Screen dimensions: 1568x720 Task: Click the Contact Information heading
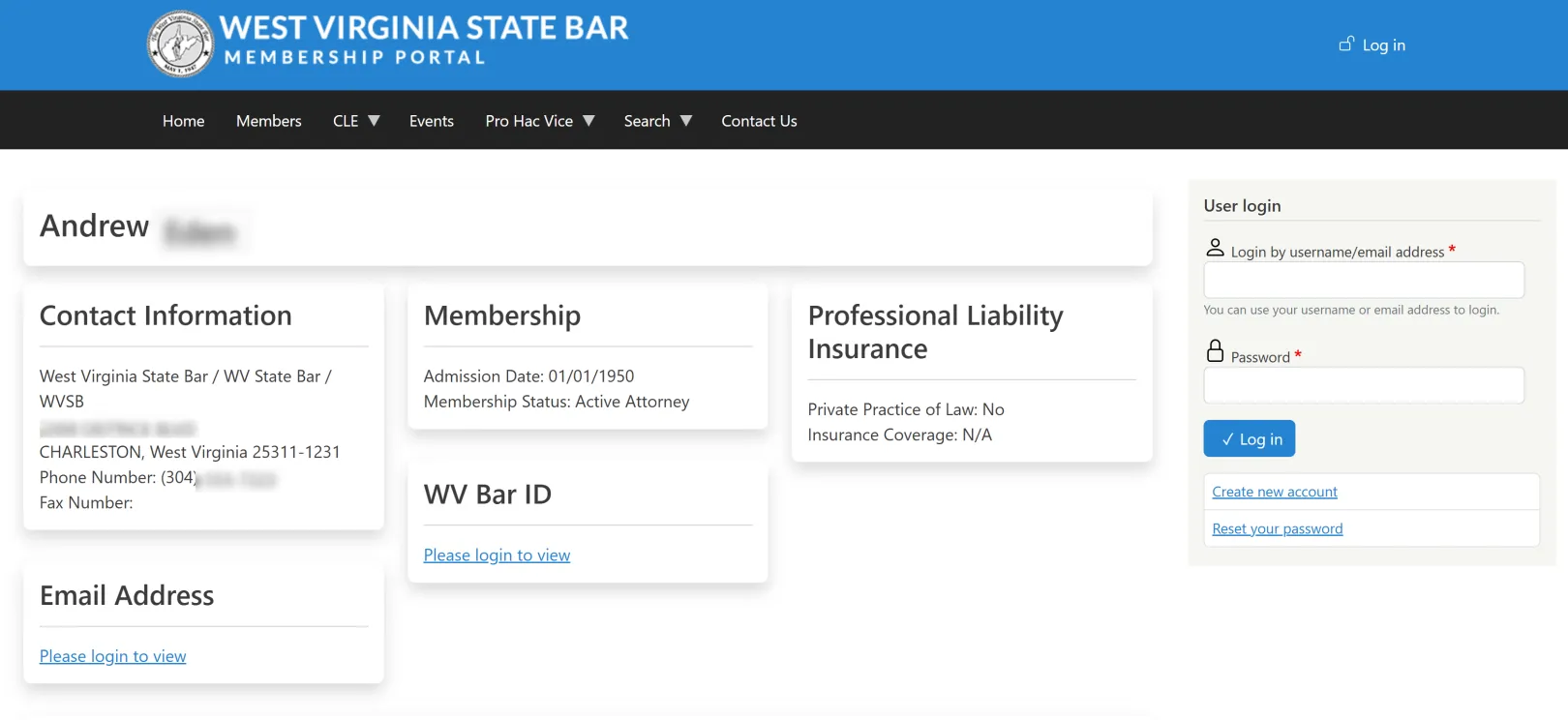(x=166, y=315)
